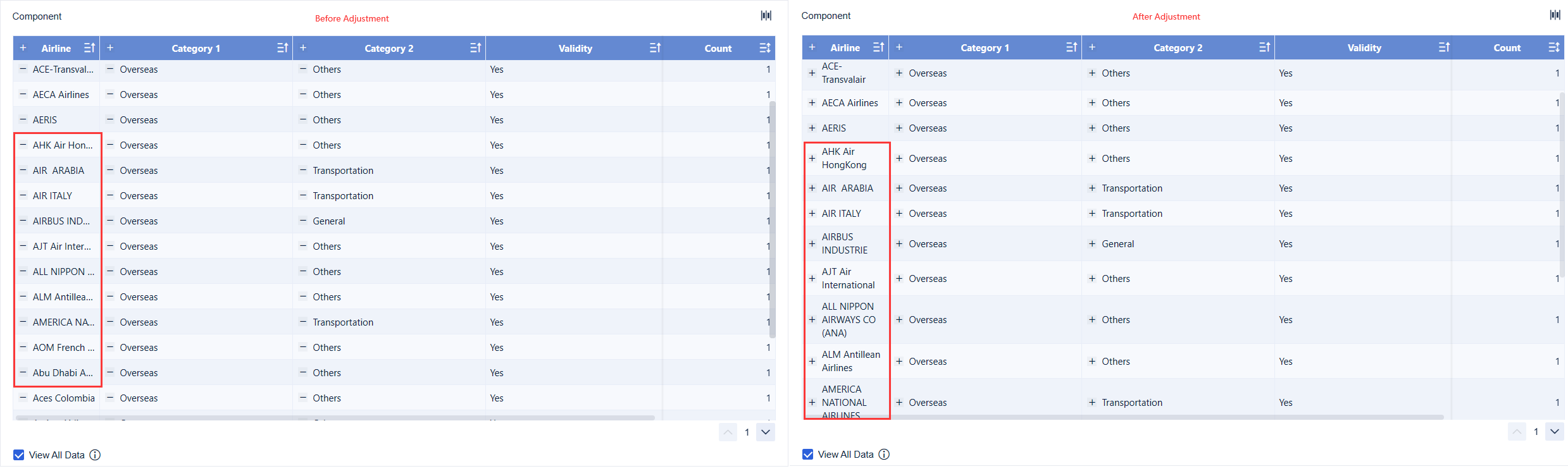1568x471 pixels.
Task: Expand General node in After Adjustment table
Action: pyautogui.click(x=1092, y=243)
